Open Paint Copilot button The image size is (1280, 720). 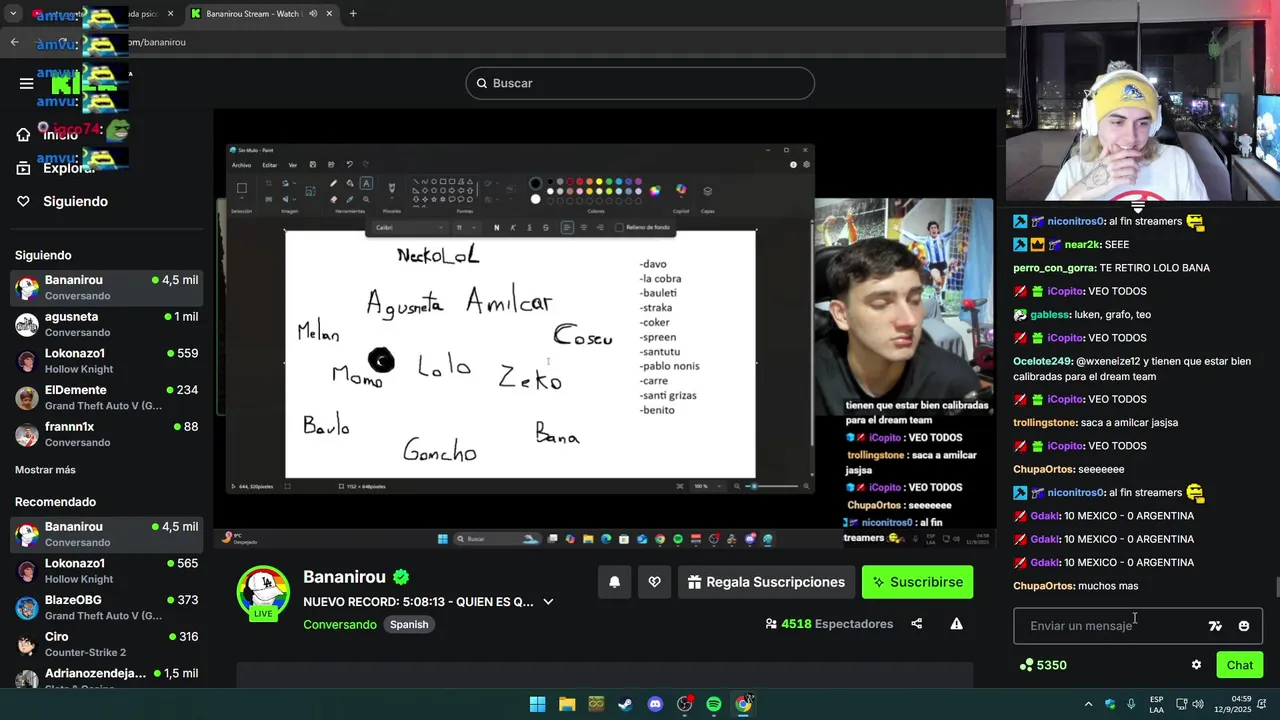point(681,189)
